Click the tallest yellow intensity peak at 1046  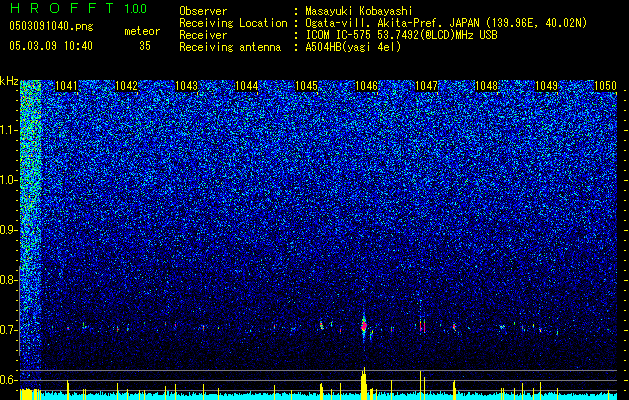tap(364, 383)
